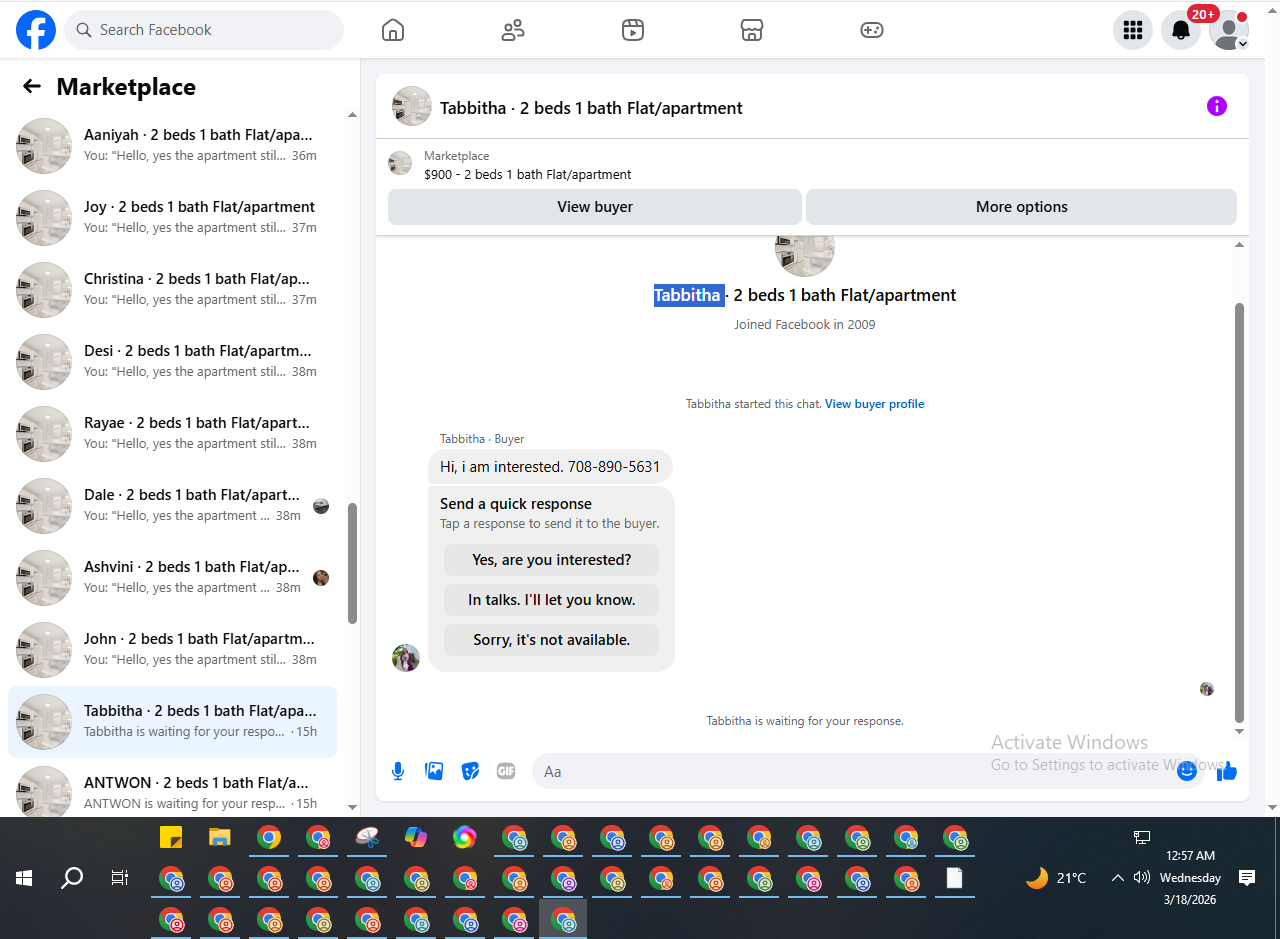Screen dimensions: 1280x939
Task: Click the large listing photo above Tabbitha's name
Action: click(805, 254)
